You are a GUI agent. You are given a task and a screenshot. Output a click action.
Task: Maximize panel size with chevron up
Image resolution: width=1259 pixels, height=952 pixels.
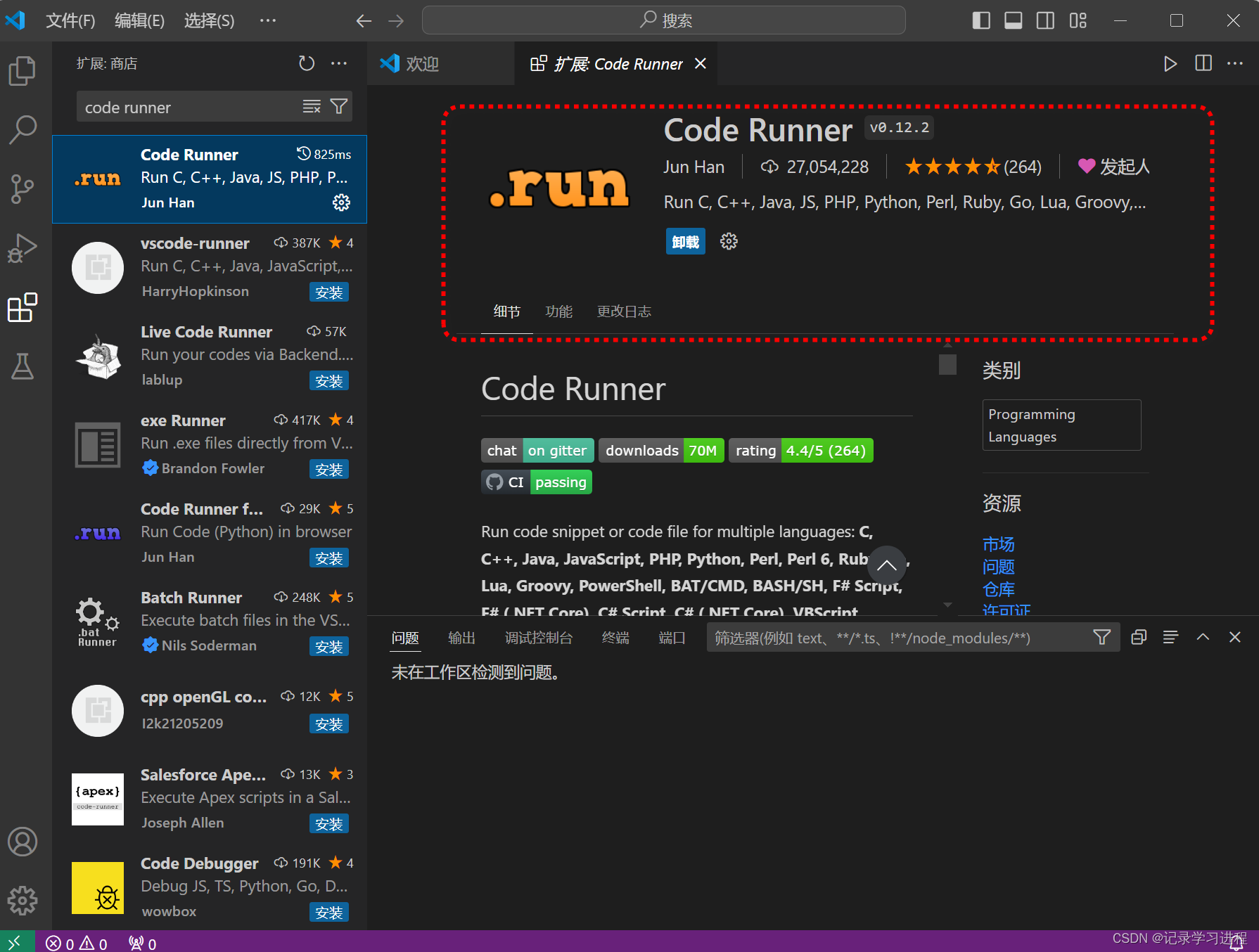[x=1203, y=638]
